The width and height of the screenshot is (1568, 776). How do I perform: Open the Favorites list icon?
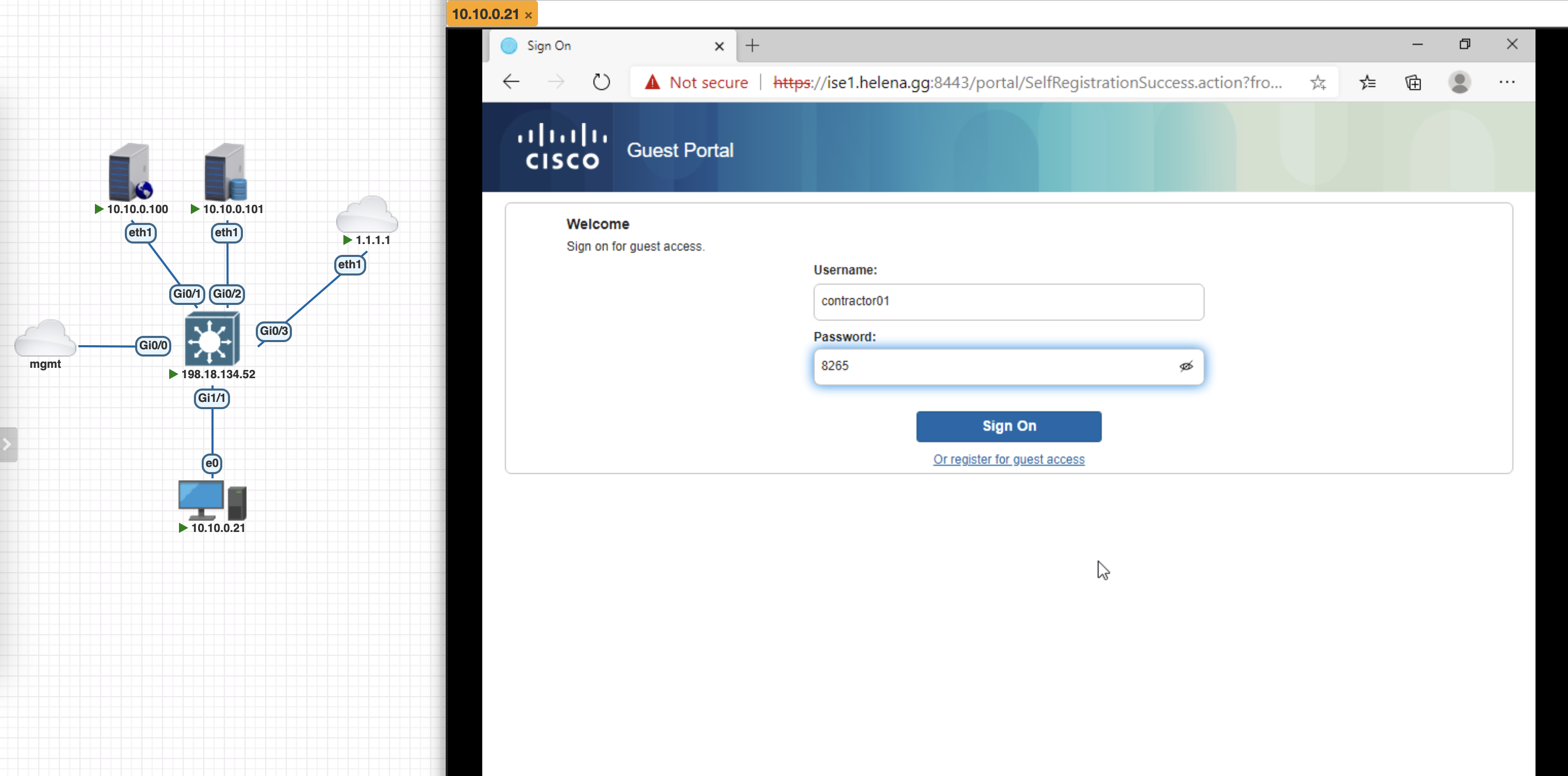pos(1367,82)
